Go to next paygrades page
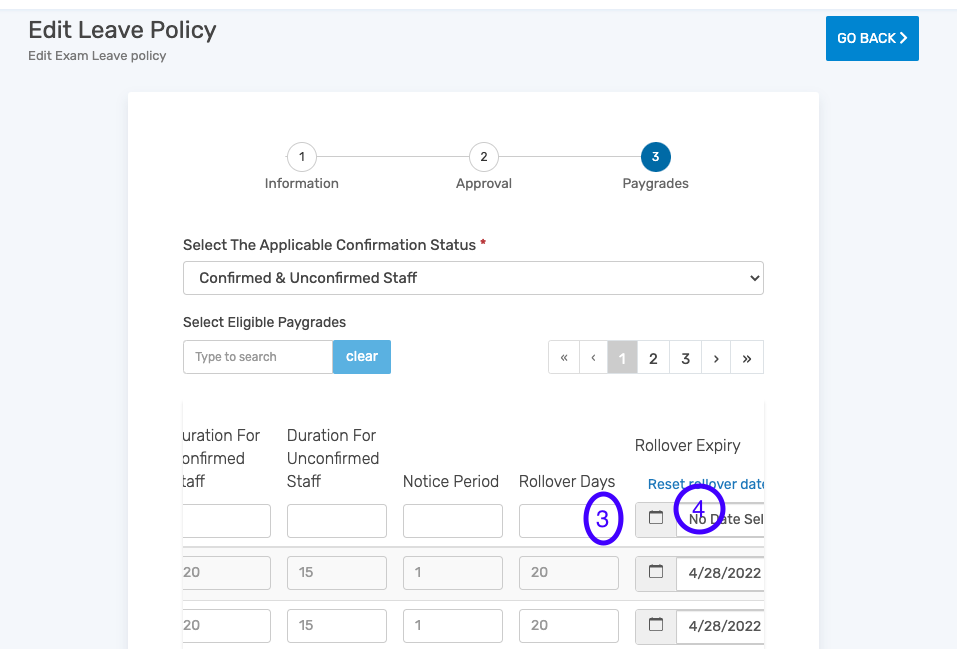Viewport: 957px width, 649px height. click(716, 358)
